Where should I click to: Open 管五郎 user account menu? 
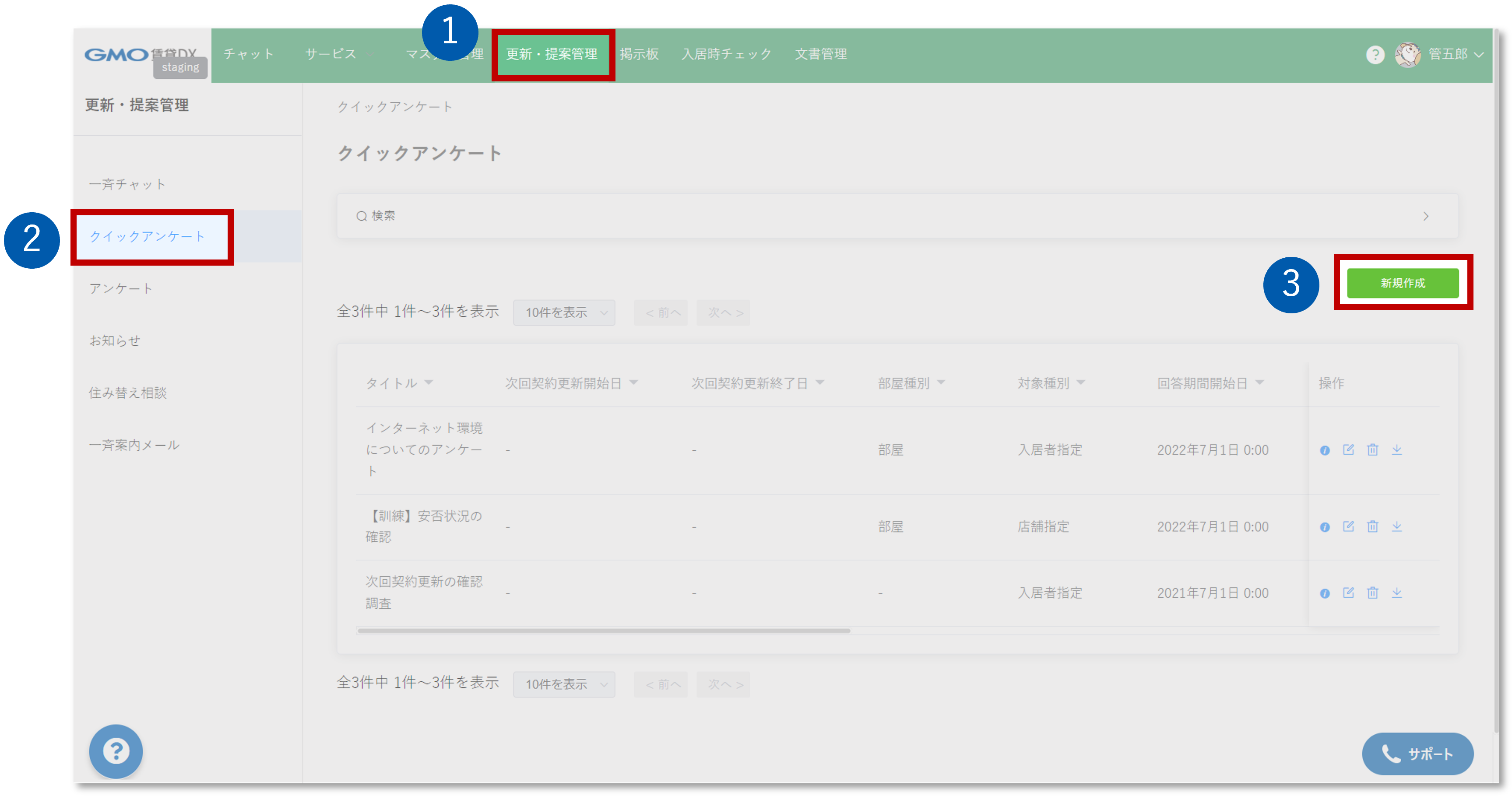(1448, 55)
